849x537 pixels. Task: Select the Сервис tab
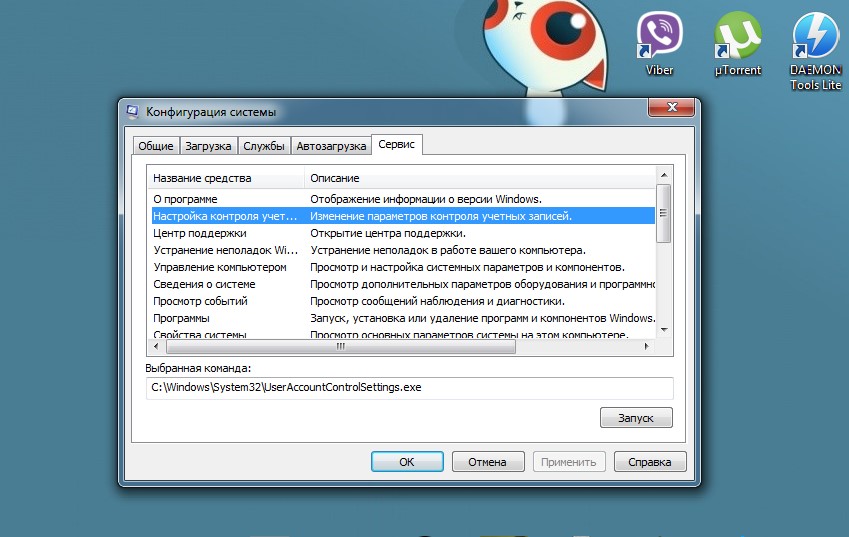click(396, 145)
